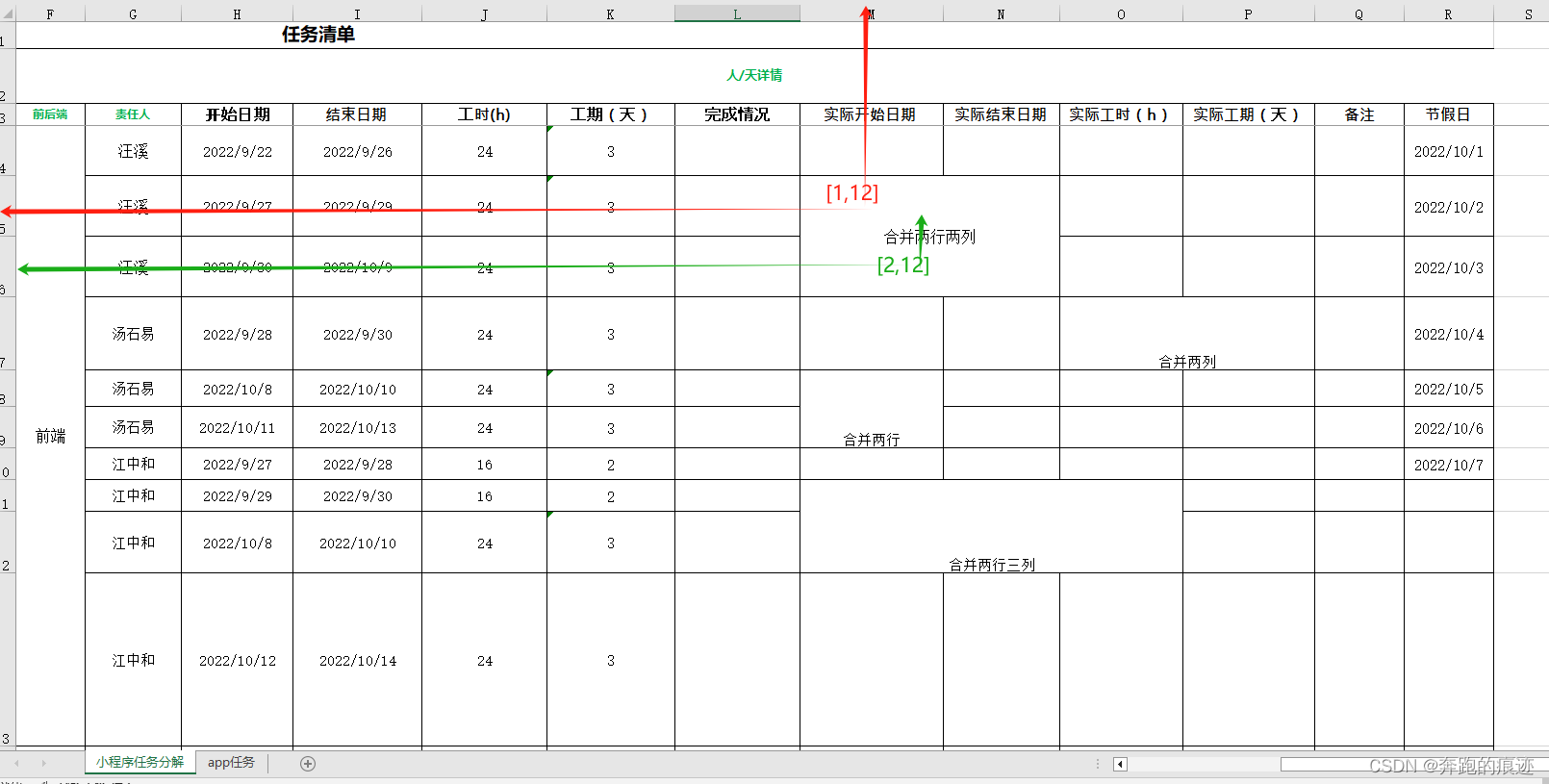Click the merged 前端 cell
1549x784 pixels.
click(x=50, y=437)
